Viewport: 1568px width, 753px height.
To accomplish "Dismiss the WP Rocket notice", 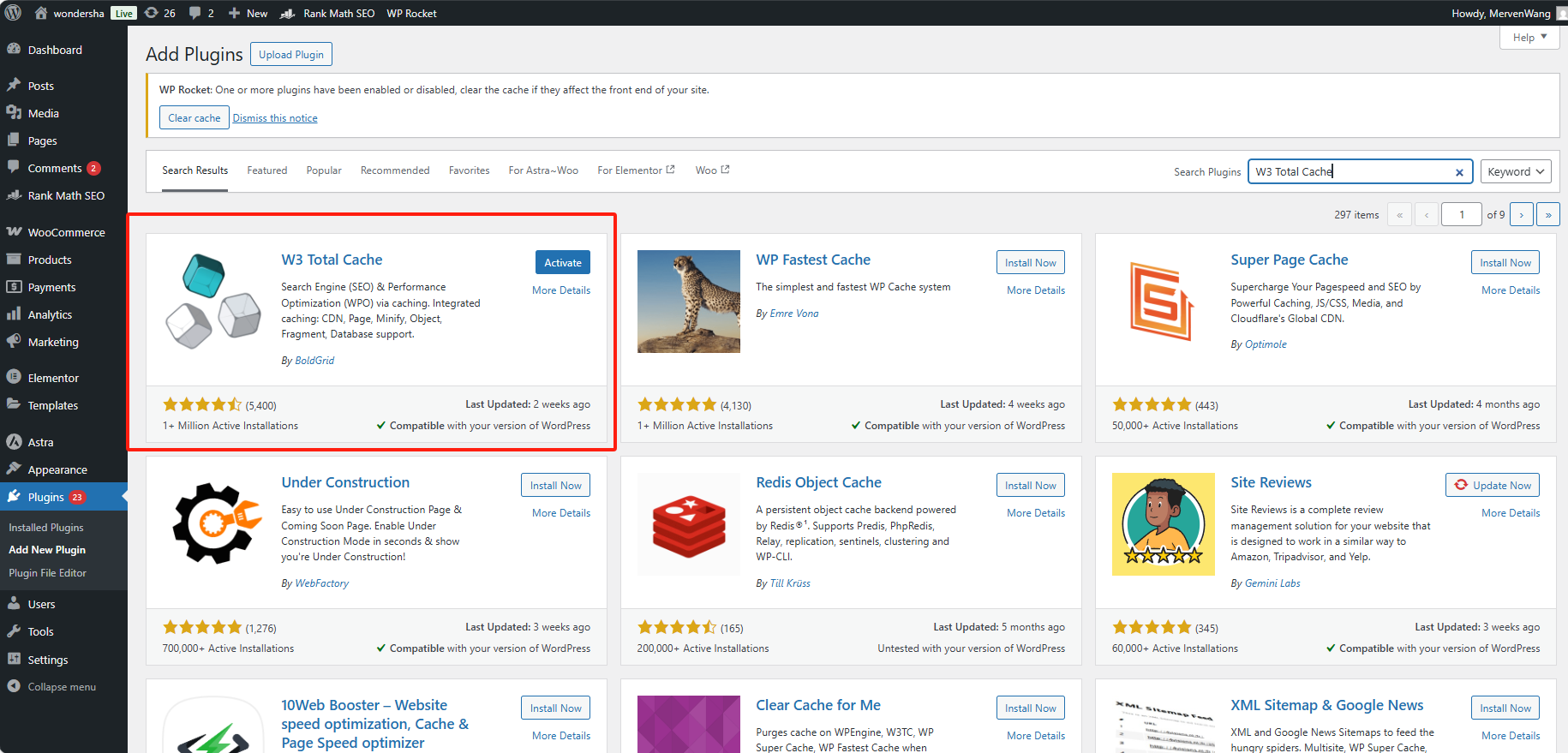I will click(x=275, y=118).
